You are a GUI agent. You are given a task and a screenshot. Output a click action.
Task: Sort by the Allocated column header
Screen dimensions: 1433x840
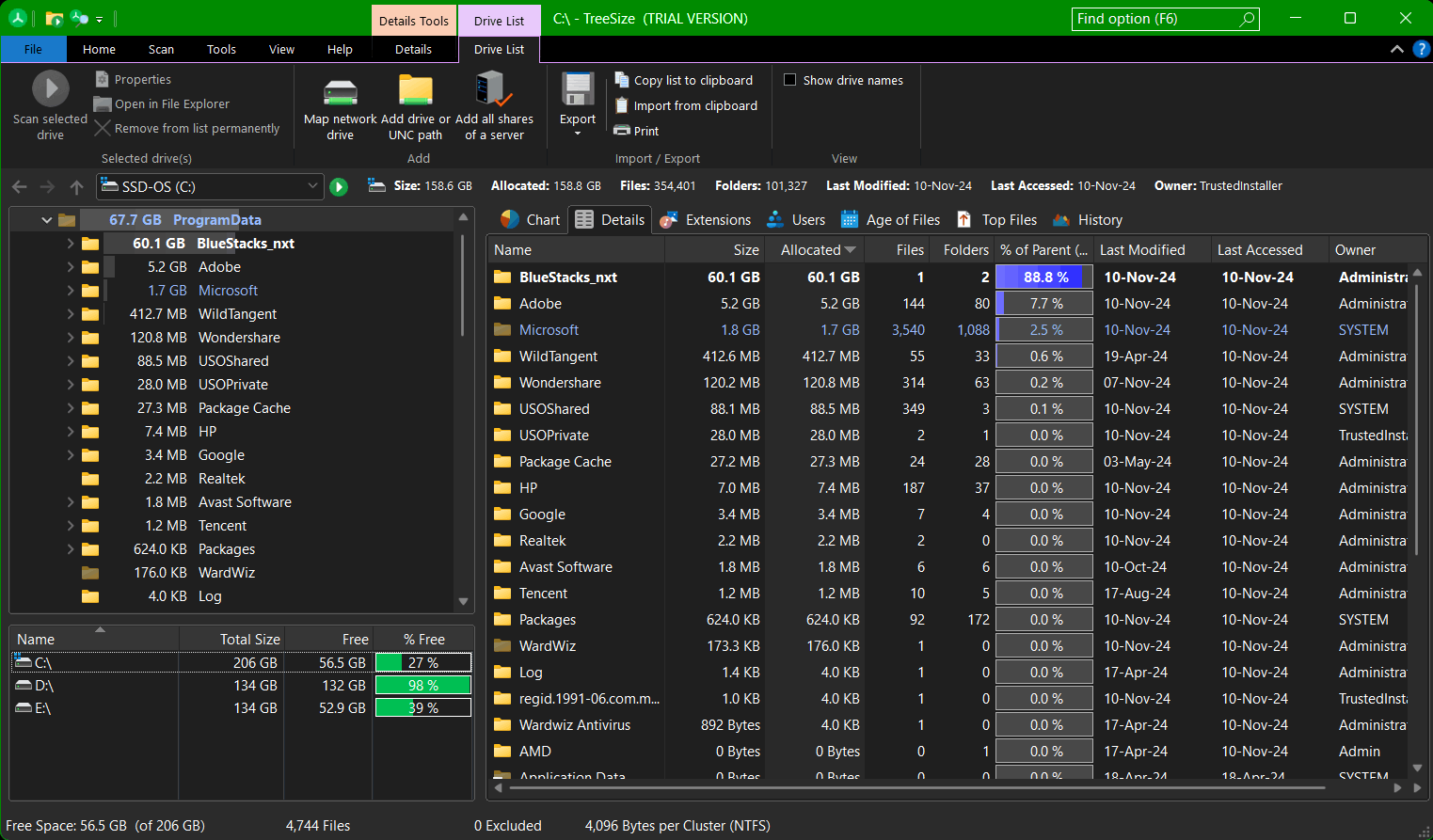[x=816, y=249]
